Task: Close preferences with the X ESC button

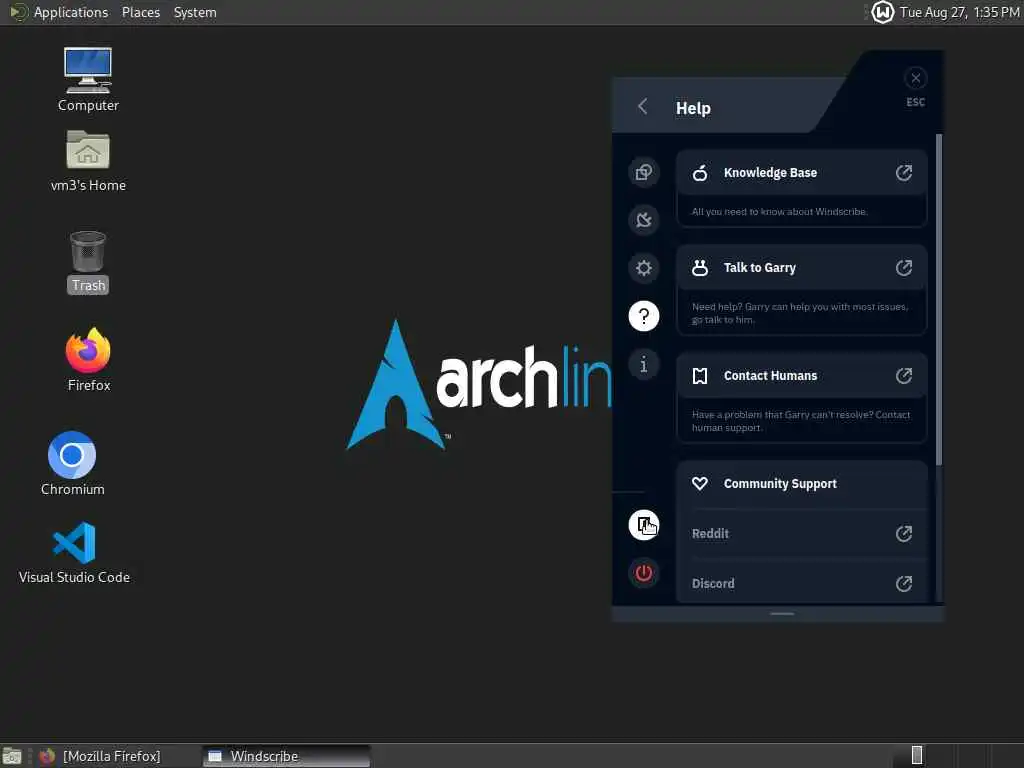Action: pos(916,78)
